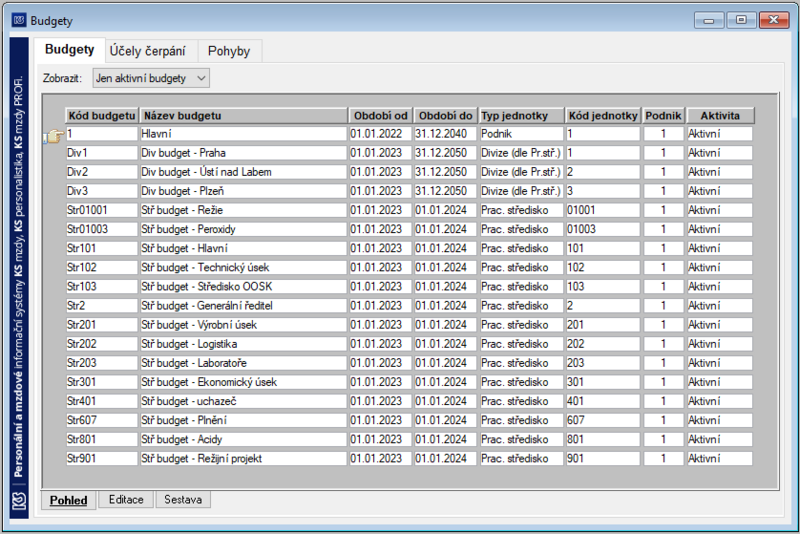Screen dimensions: 800x534
Task: Select the 'Div1' budget code cell
Action: click(x=102, y=153)
